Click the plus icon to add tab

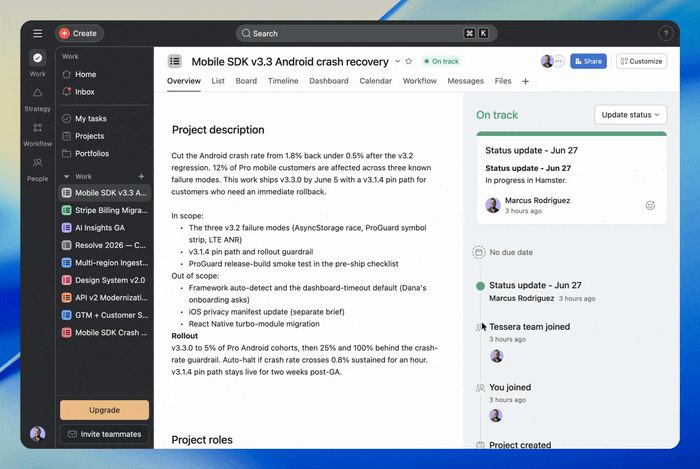(525, 81)
